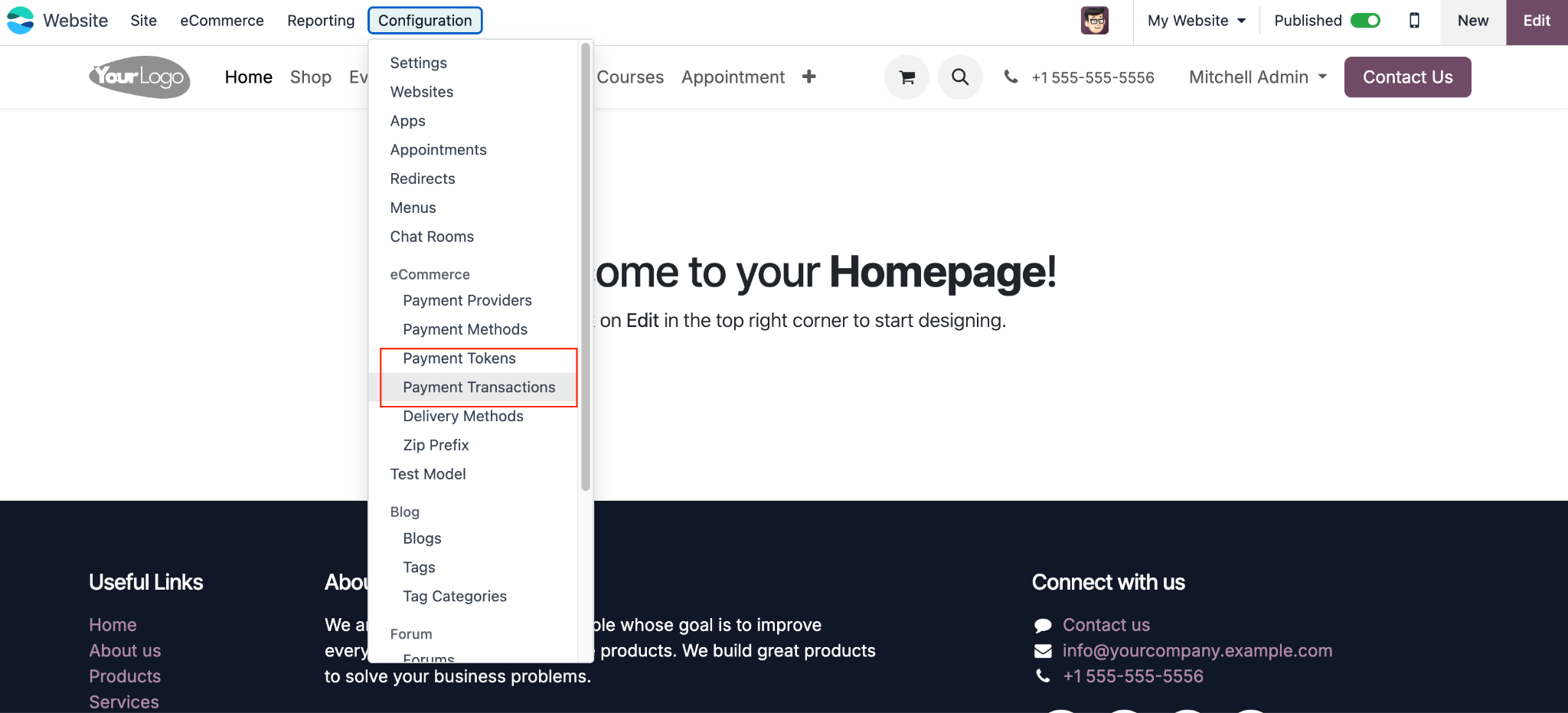Select Settings in the Configuration dropdown

tap(419, 63)
